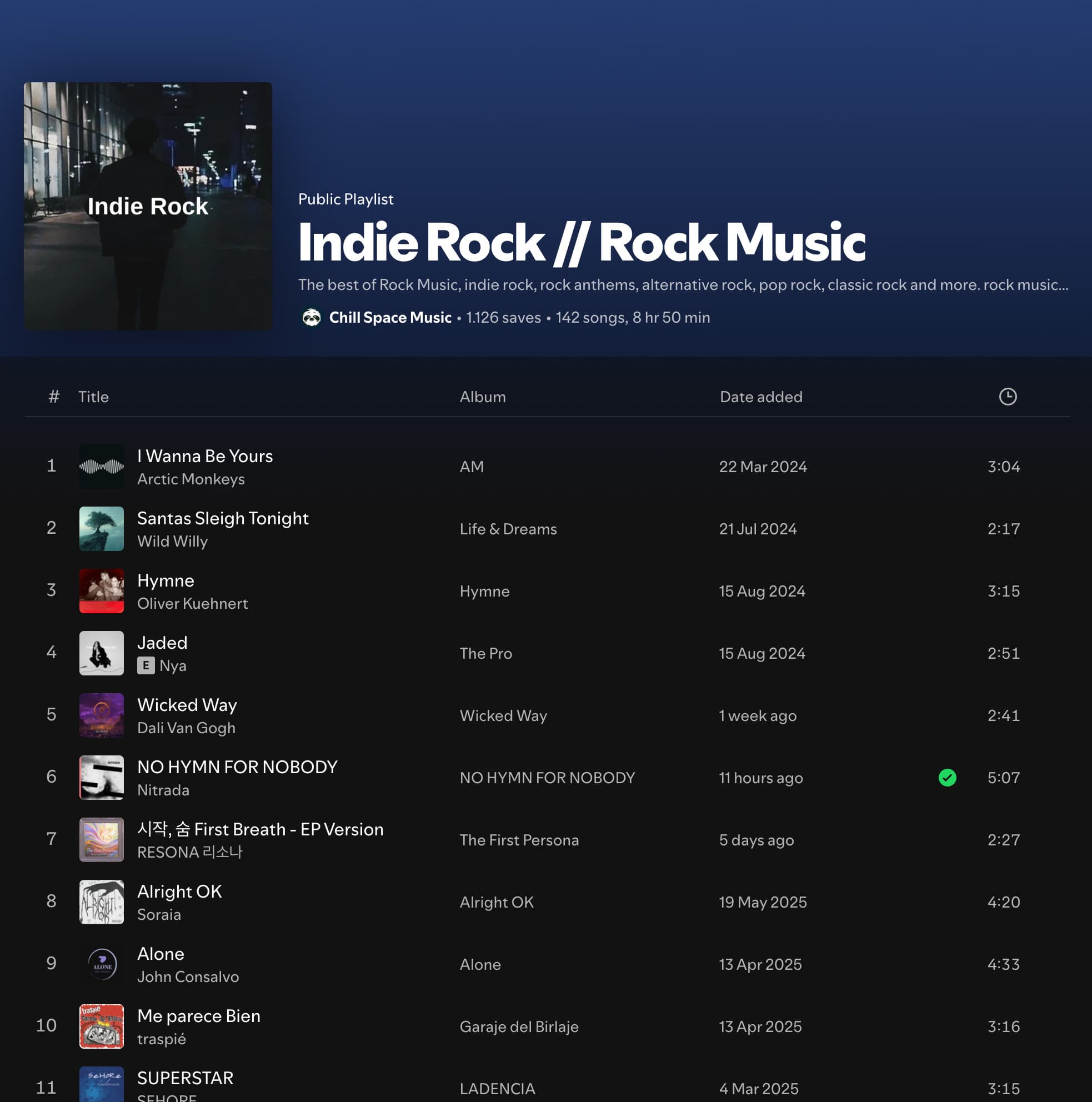Open The Pro album link
This screenshot has width=1092, height=1102.
click(x=485, y=653)
